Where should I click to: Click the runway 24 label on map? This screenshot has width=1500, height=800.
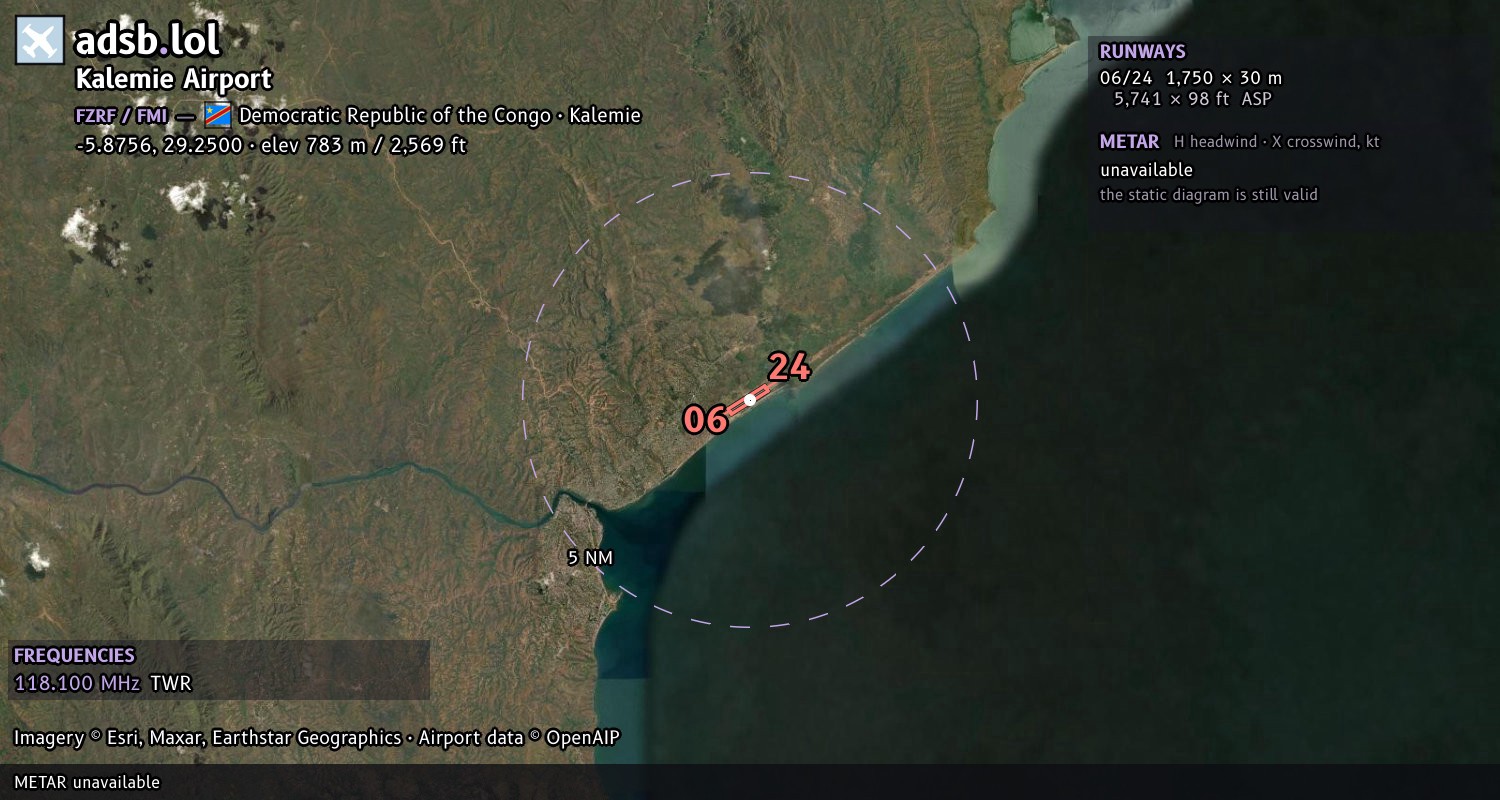pyautogui.click(x=789, y=367)
